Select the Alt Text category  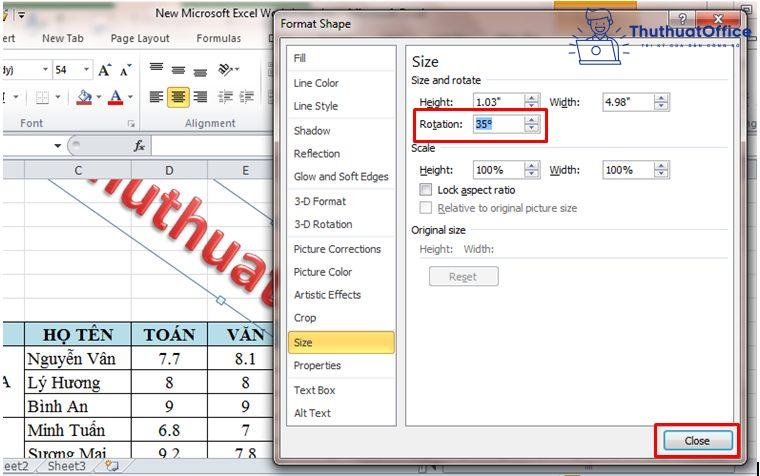tap(341, 413)
